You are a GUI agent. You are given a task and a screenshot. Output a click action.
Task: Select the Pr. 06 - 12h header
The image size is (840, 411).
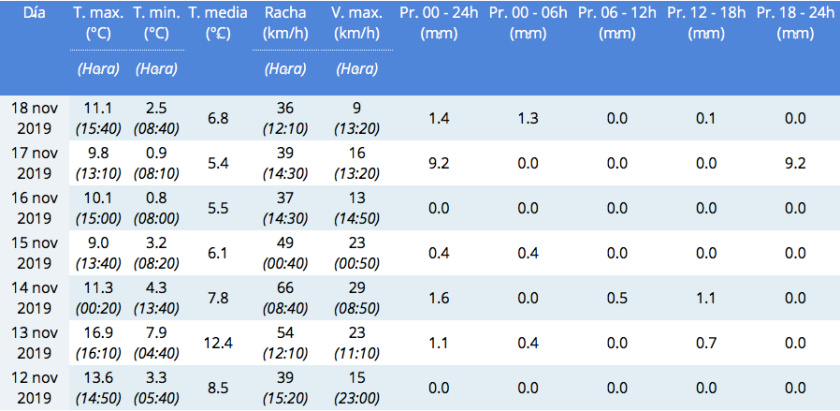(617, 24)
